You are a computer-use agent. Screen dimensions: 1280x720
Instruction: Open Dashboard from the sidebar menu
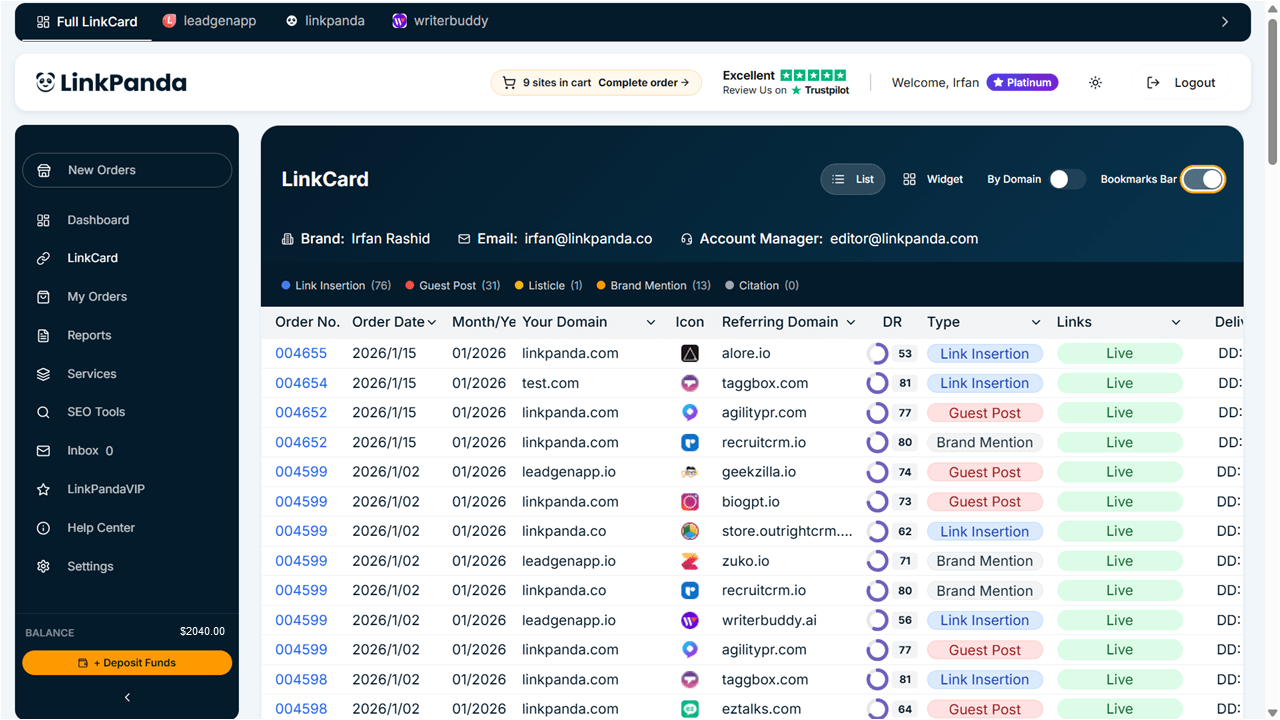pos(98,220)
